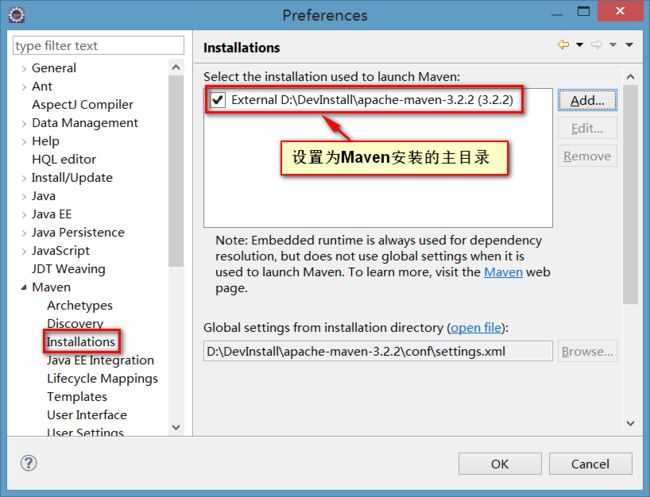The width and height of the screenshot is (650, 497).
Task: Expand the Java tree node
Action: coord(24,196)
